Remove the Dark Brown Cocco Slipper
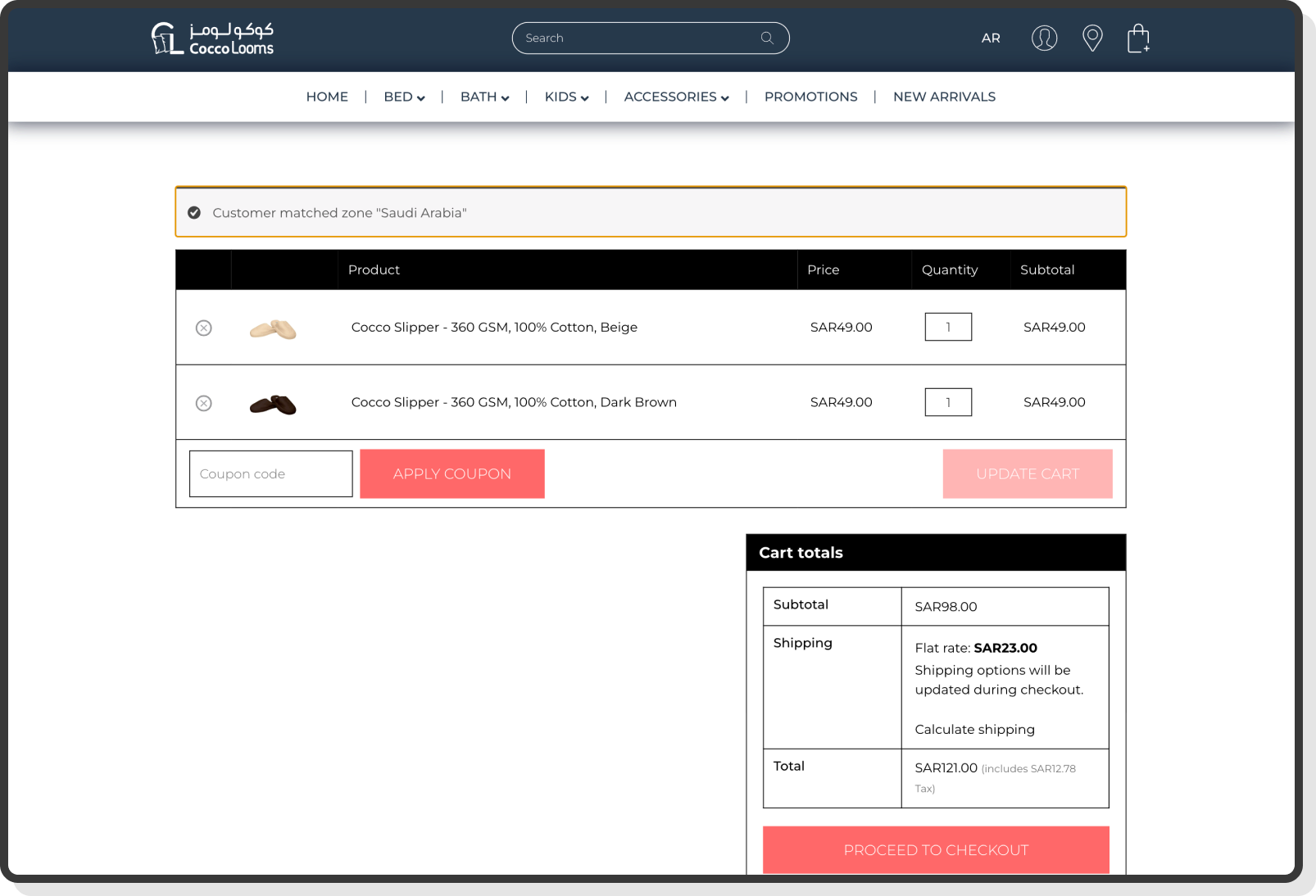The height and width of the screenshot is (896, 1316). [203, 402]
